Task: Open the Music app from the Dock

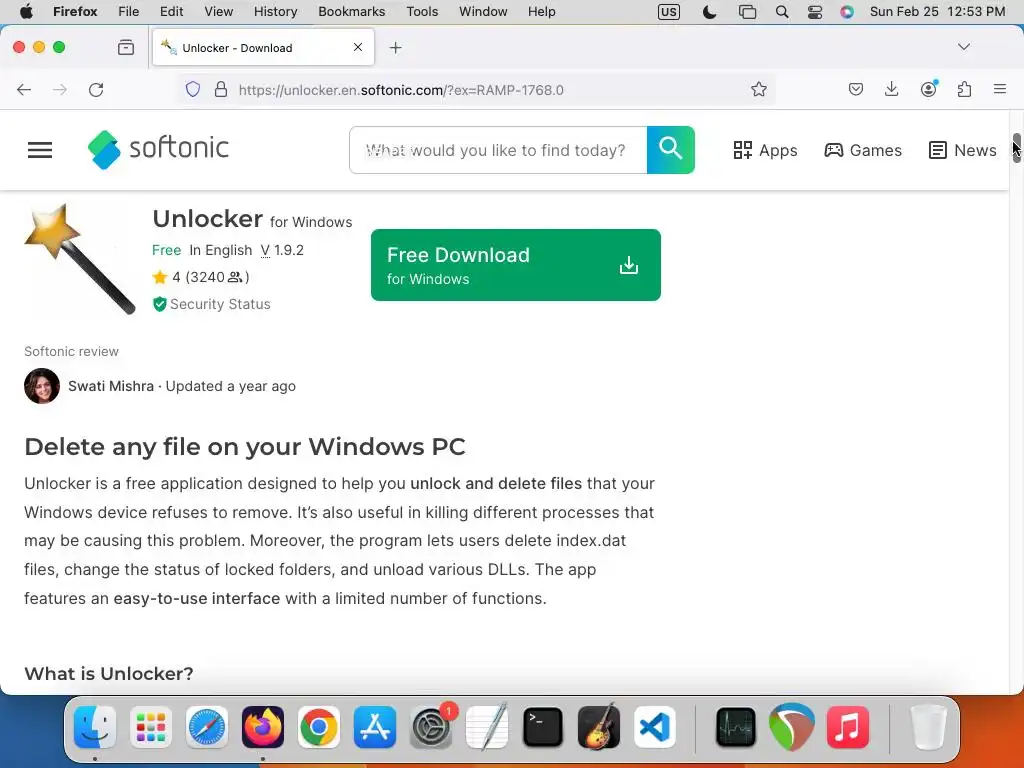Action: pyautogui.click(x=848, y=727)
